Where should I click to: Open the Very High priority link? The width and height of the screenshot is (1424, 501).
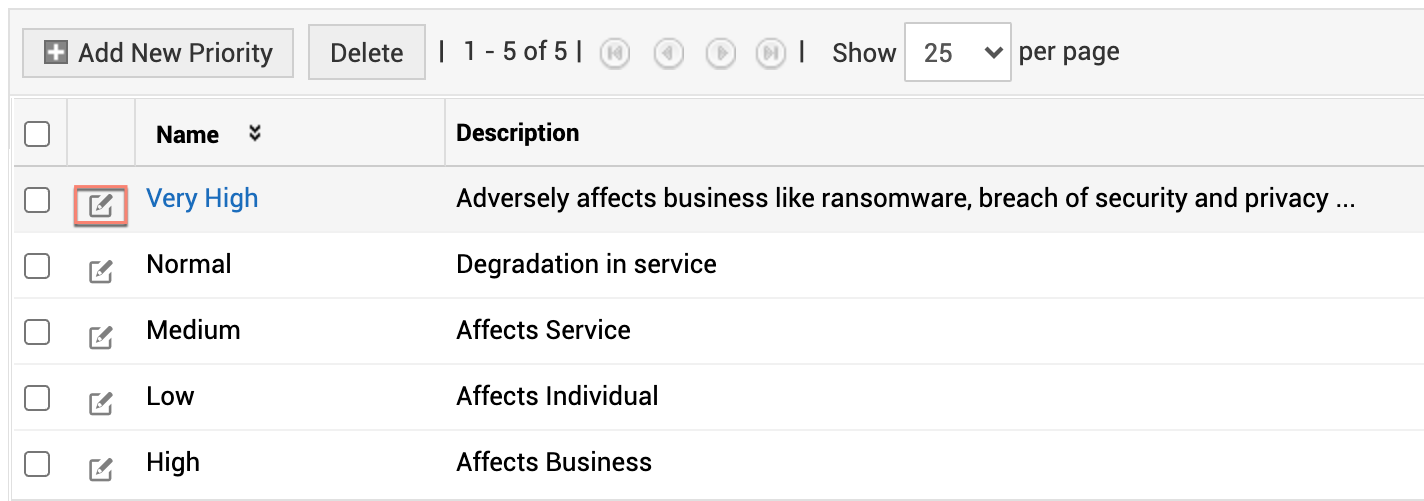click(x=202, y=199)
